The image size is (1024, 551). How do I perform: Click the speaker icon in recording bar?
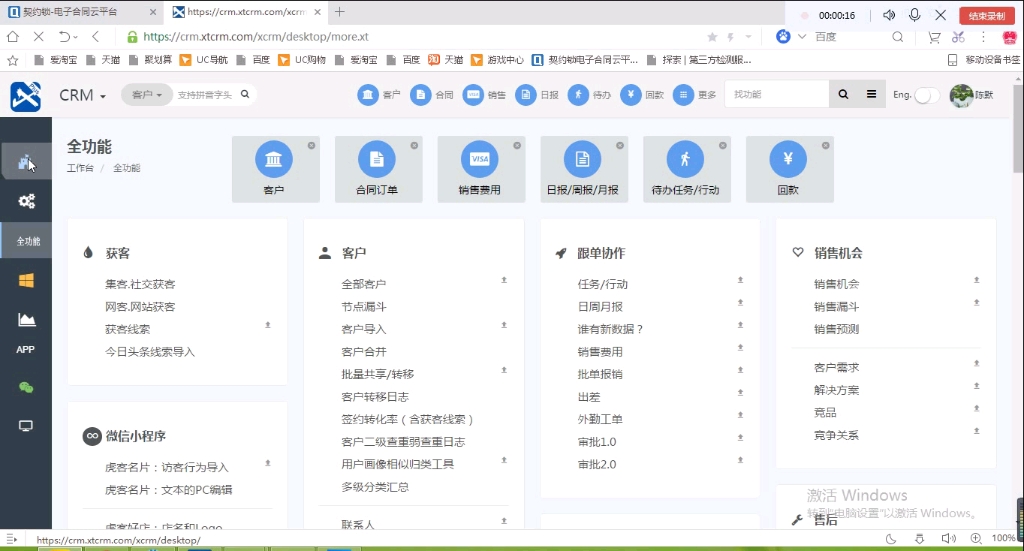click(889, 14)
